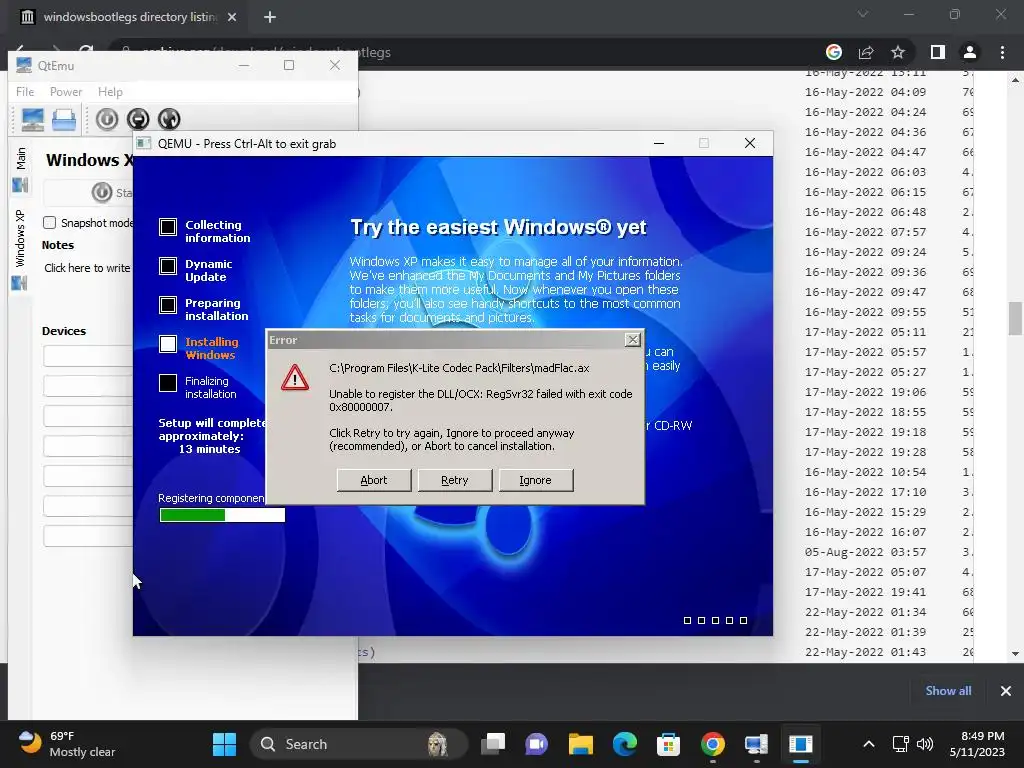Open the Windows Start button
Viewport: 1024px width, 768px height.
click(225, 744)
